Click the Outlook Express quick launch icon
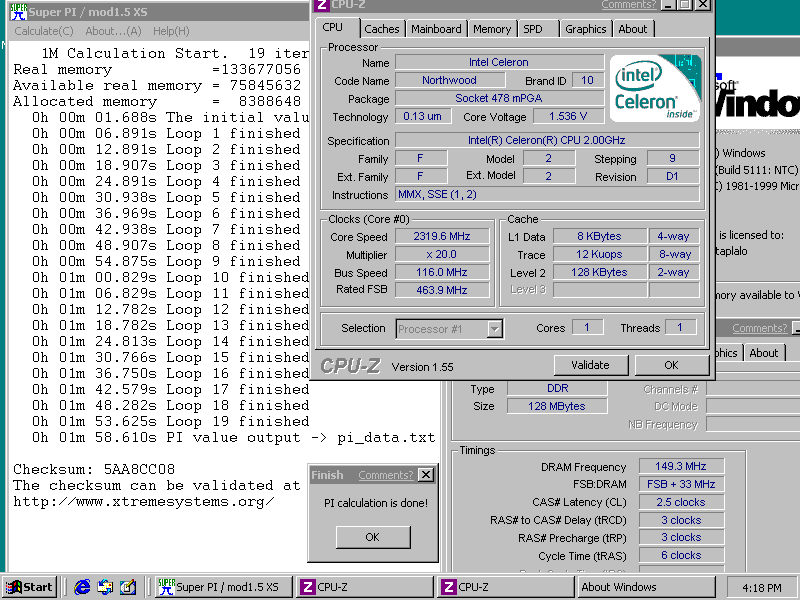The width and height of the screenshot is (800, 600). tap(106, 587)
